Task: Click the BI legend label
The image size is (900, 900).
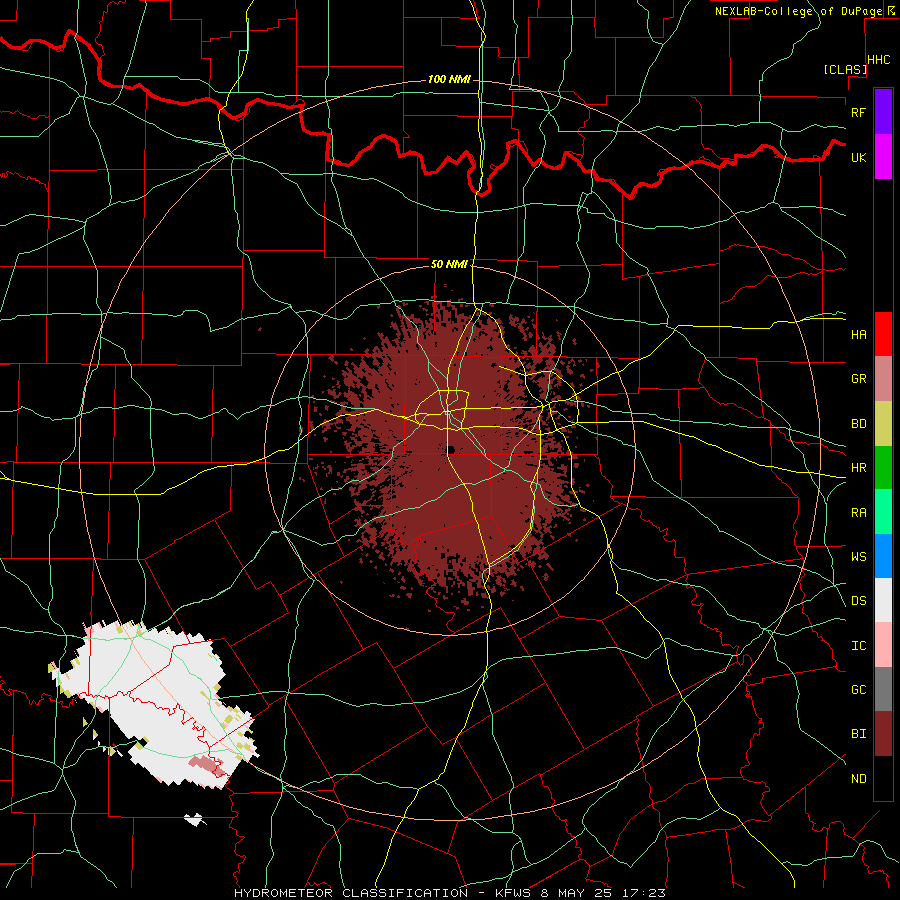Action: point(859,734)
